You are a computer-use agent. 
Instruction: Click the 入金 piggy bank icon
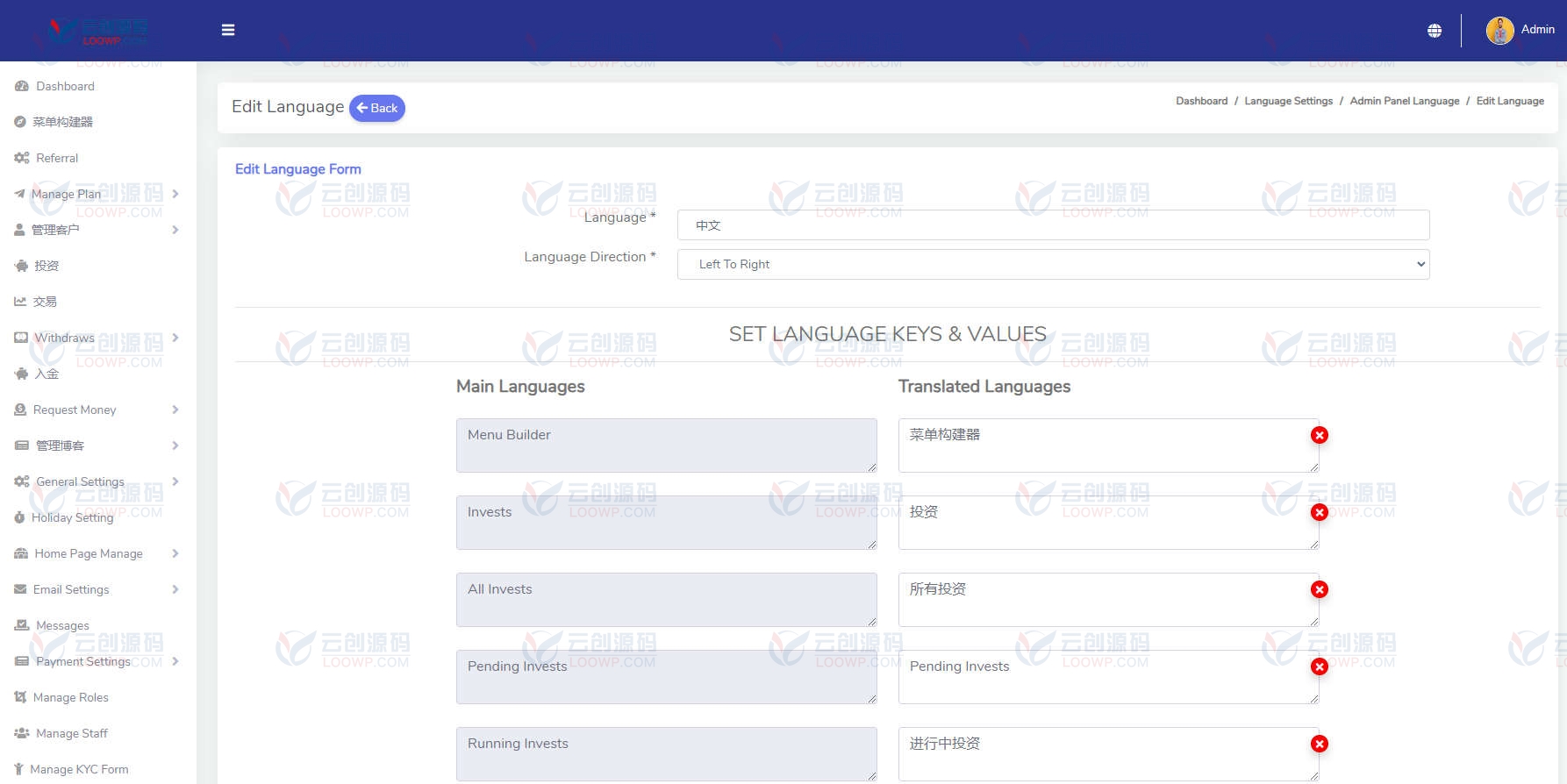21,374
